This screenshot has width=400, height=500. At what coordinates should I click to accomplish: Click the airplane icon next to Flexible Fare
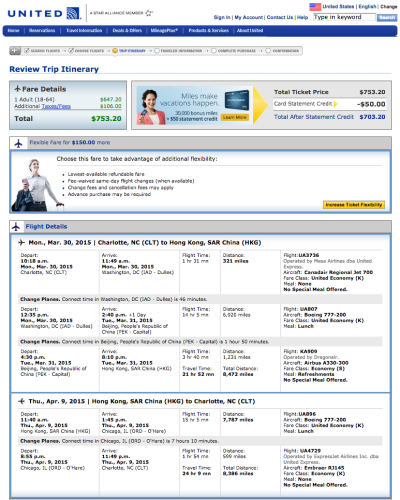point(18,143)
